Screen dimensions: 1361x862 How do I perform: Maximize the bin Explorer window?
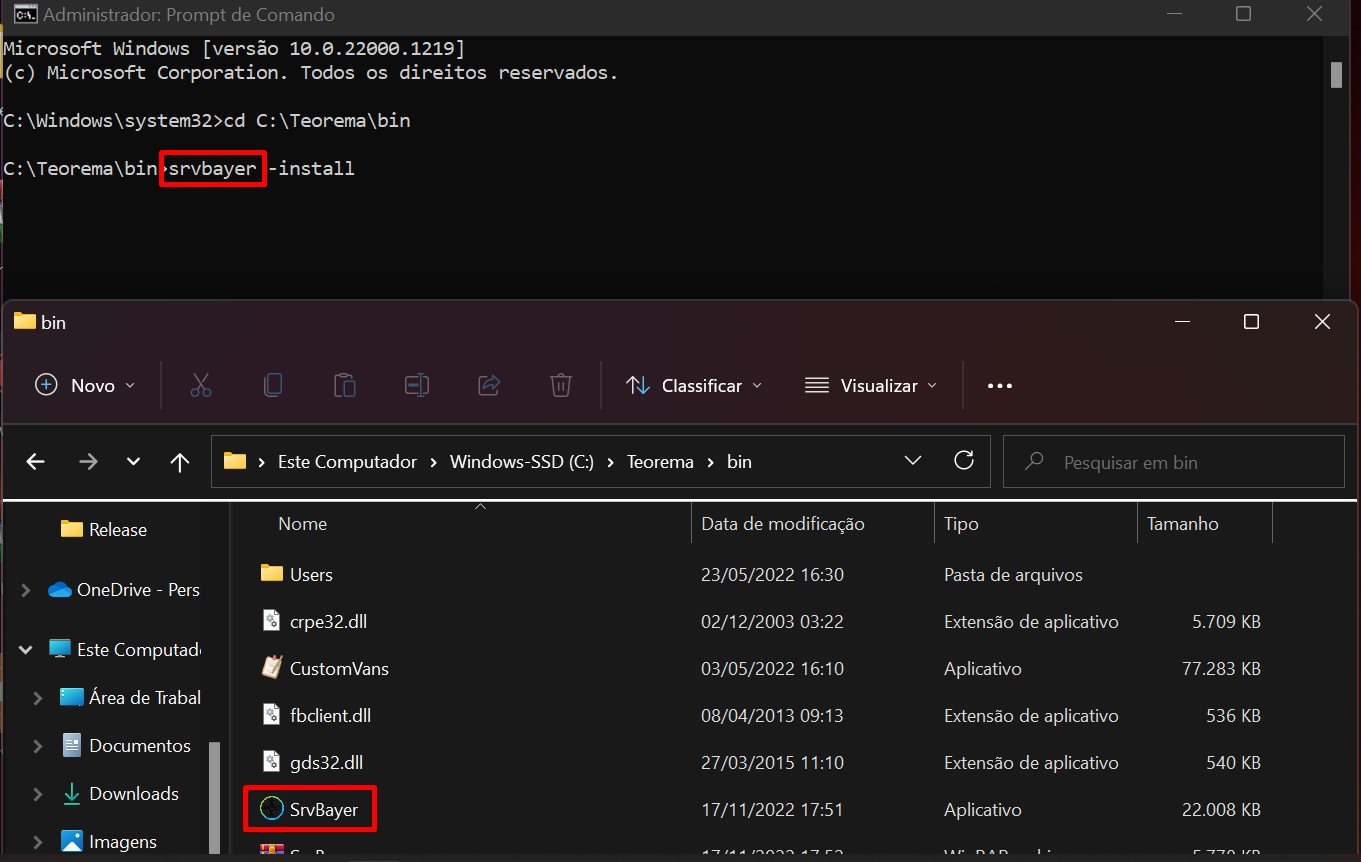click(1251, 322)
